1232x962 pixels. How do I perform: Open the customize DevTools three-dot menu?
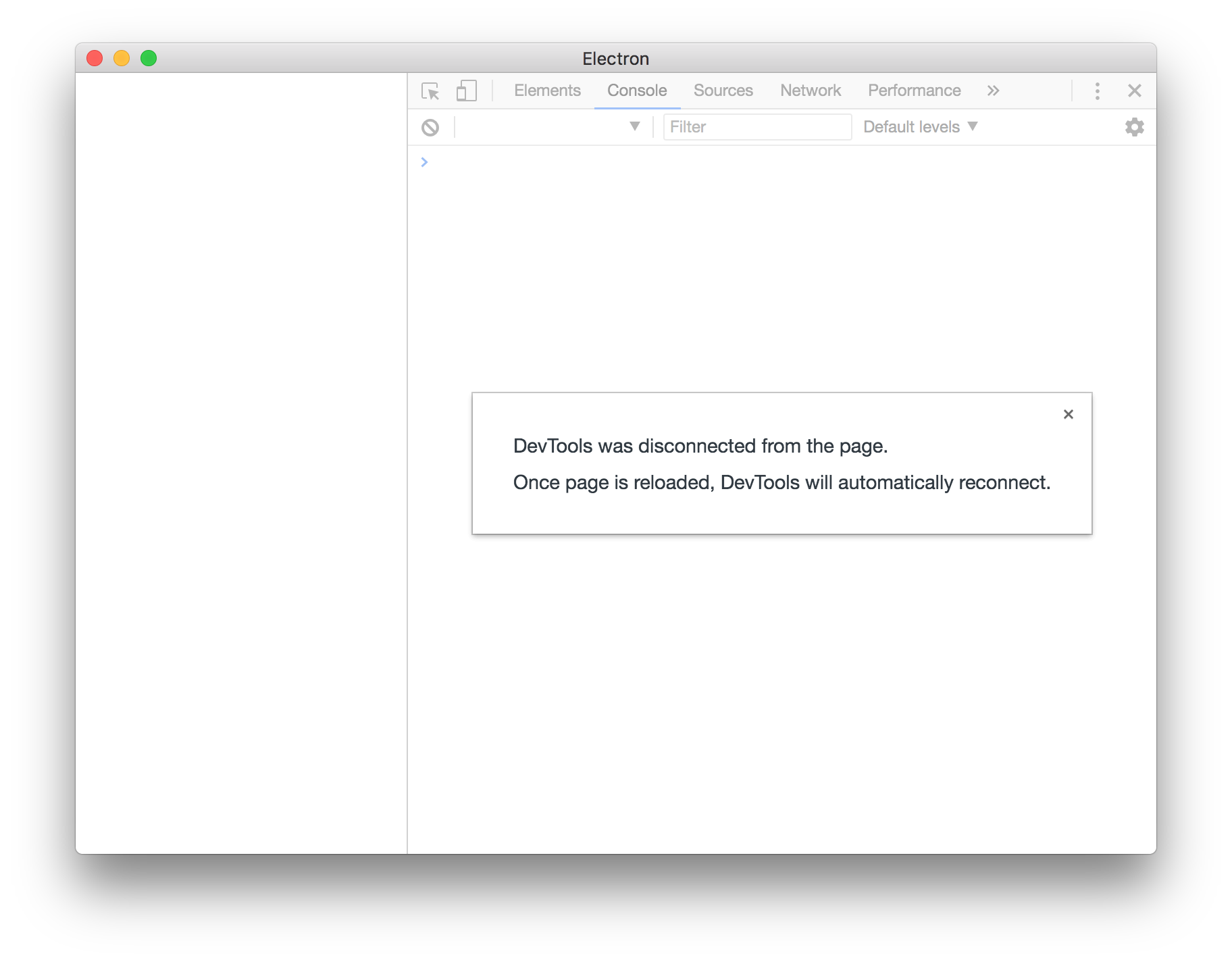coord(1097,91)
